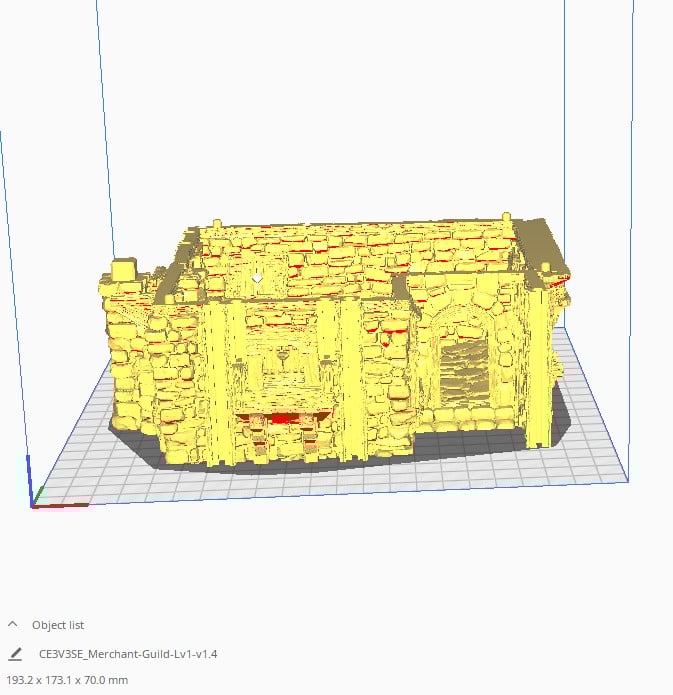Click the Object list label
The width and height of the screenshot is (673, 695).
coord(58,625)
